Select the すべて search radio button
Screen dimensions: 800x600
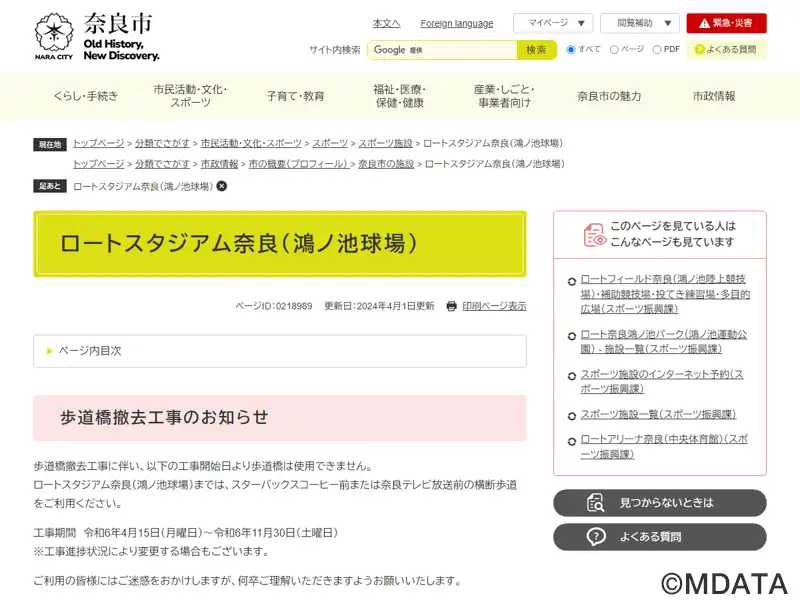click(571, 49)
